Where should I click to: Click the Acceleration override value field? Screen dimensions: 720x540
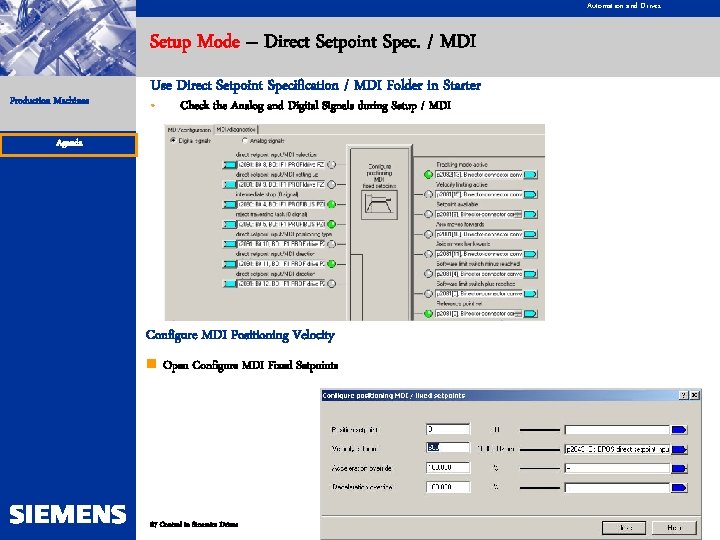click(x=448, y=468)
